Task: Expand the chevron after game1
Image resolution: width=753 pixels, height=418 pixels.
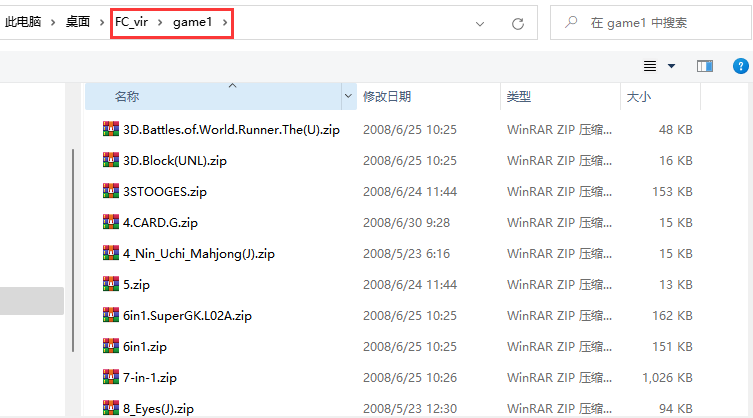Action: point(225,22)
